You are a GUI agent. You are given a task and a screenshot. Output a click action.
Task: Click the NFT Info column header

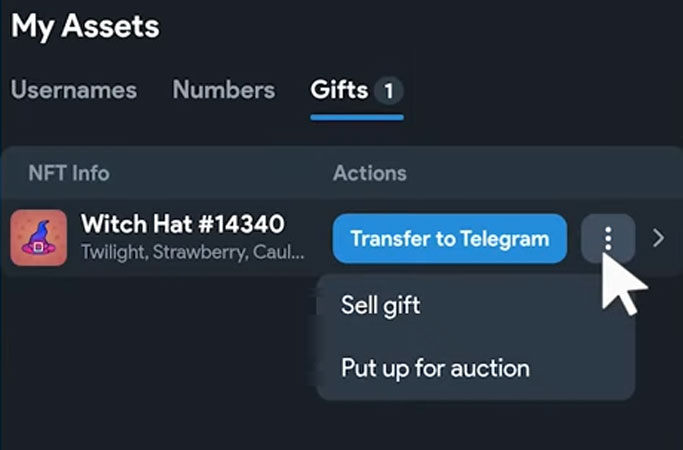69,173
